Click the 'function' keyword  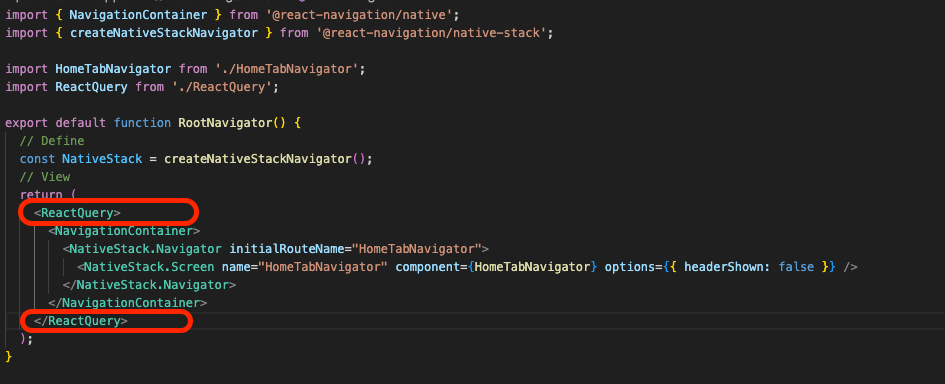(142, 123)
